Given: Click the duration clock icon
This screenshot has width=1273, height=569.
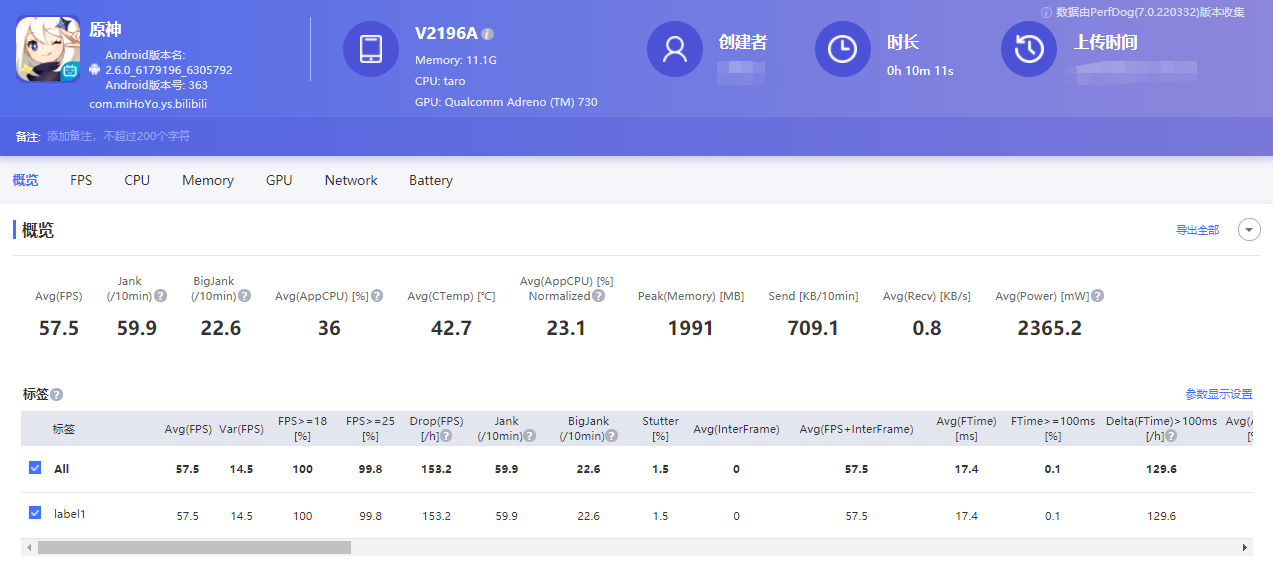Looking at the screenshot, I should [x=843, y=48].
